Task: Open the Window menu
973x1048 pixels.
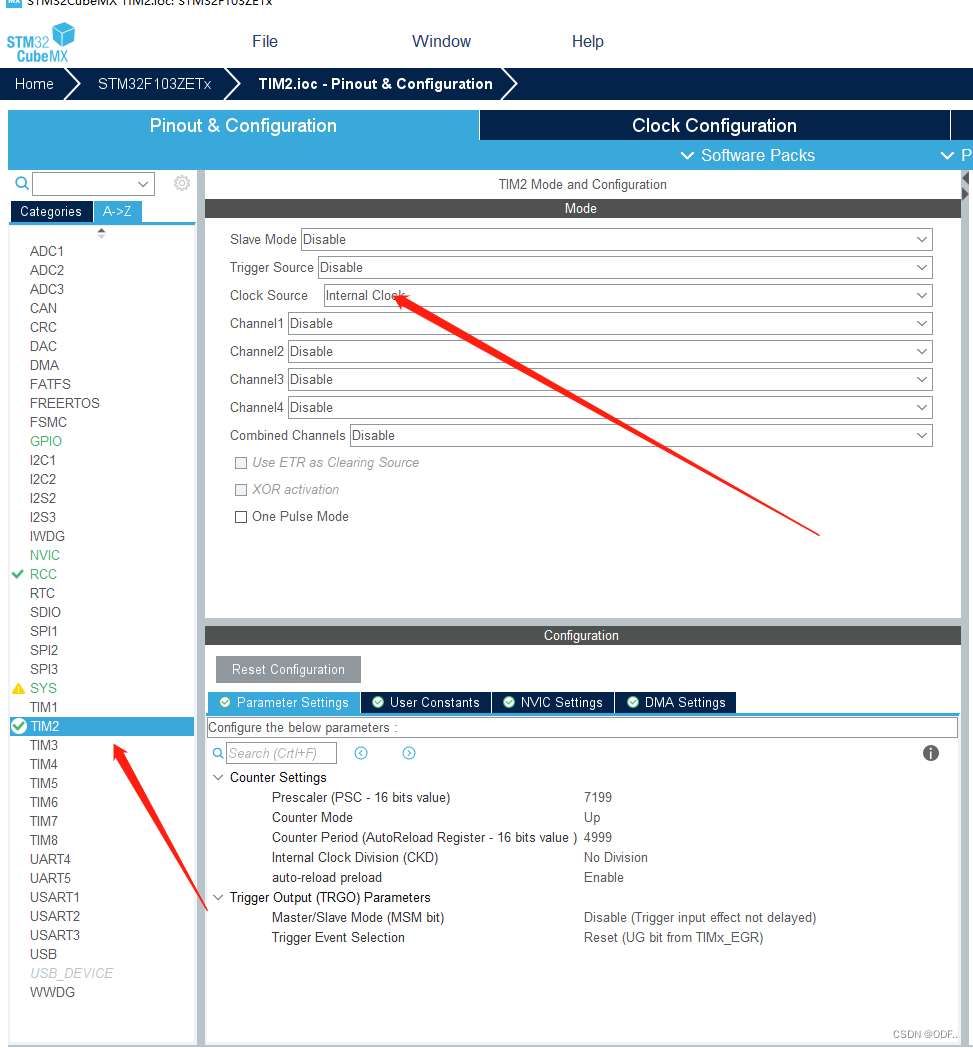Action: pyautogui.click(x=441, y=41)
